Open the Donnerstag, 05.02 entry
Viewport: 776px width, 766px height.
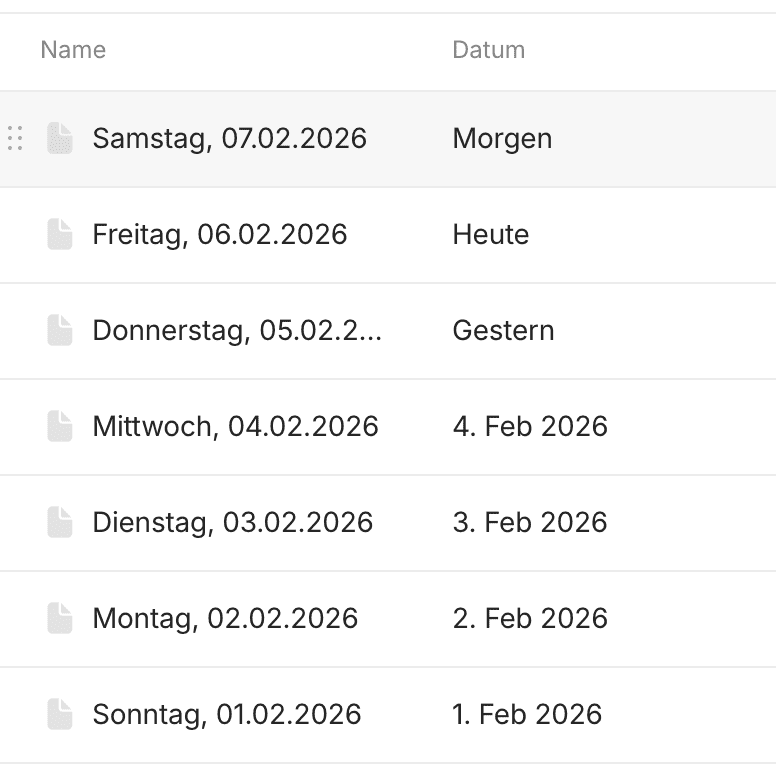[x=237, y=331]
